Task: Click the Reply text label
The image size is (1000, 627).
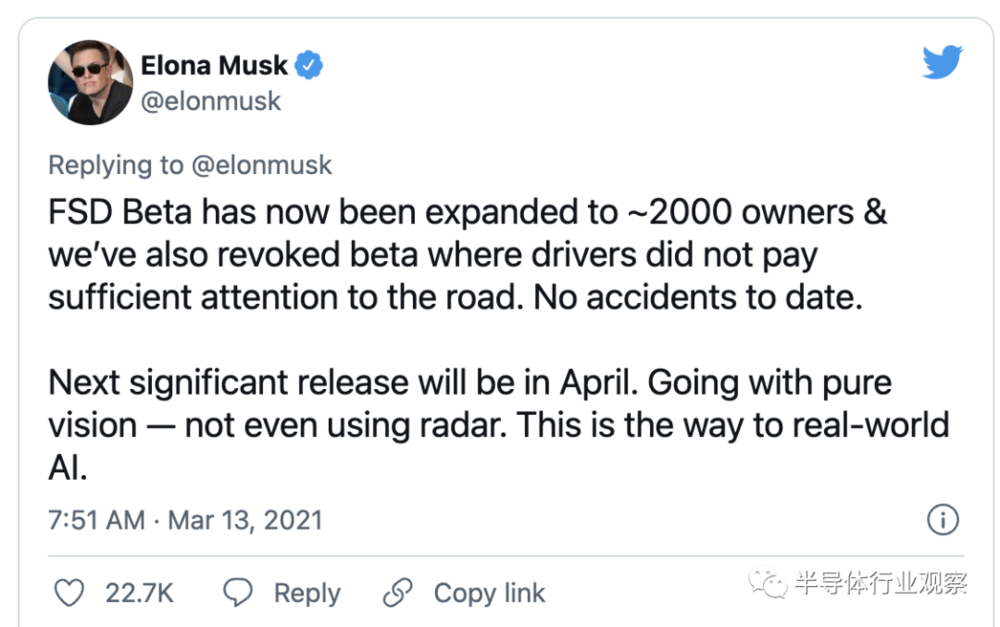Action: point(307,593)
